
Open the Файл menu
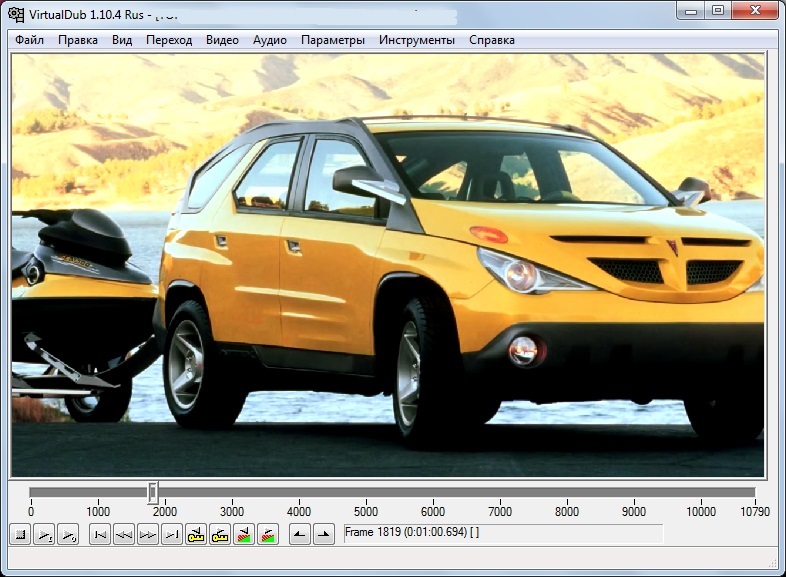coord(29,40)
